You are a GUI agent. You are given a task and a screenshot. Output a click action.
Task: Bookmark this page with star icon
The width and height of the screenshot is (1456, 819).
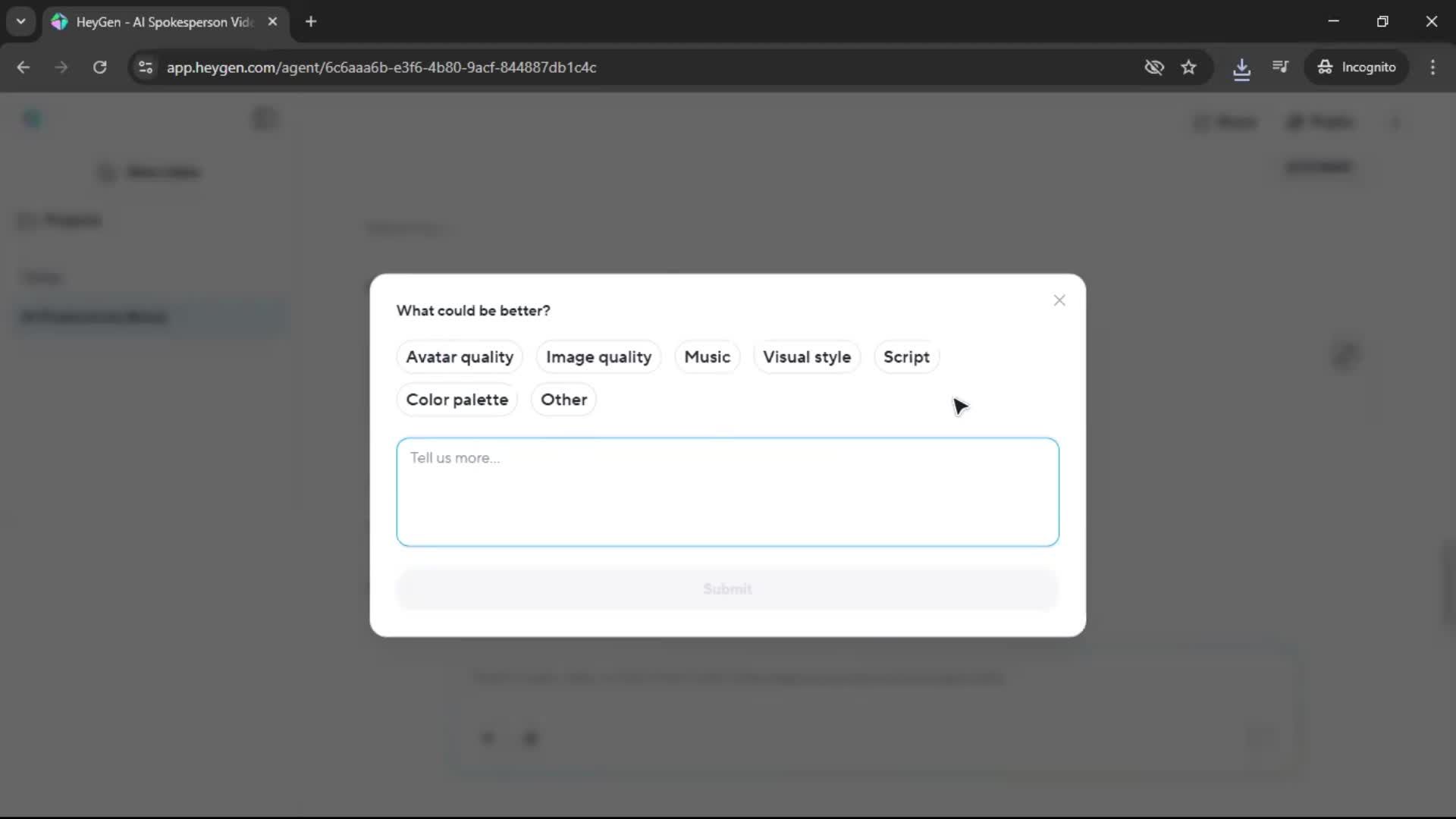1188,67
